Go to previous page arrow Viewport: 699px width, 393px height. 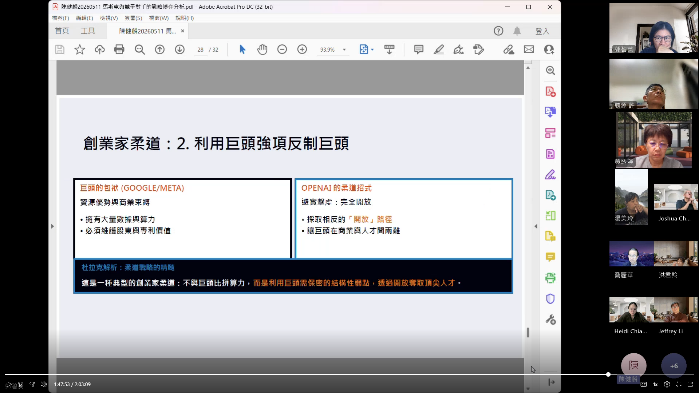160,49
